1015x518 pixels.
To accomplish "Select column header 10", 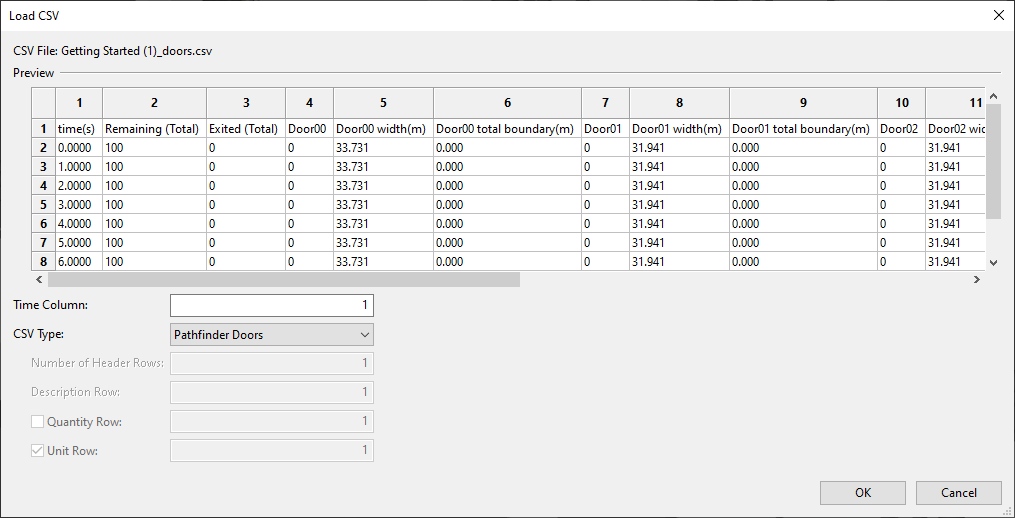I will (x=902, y=103).
